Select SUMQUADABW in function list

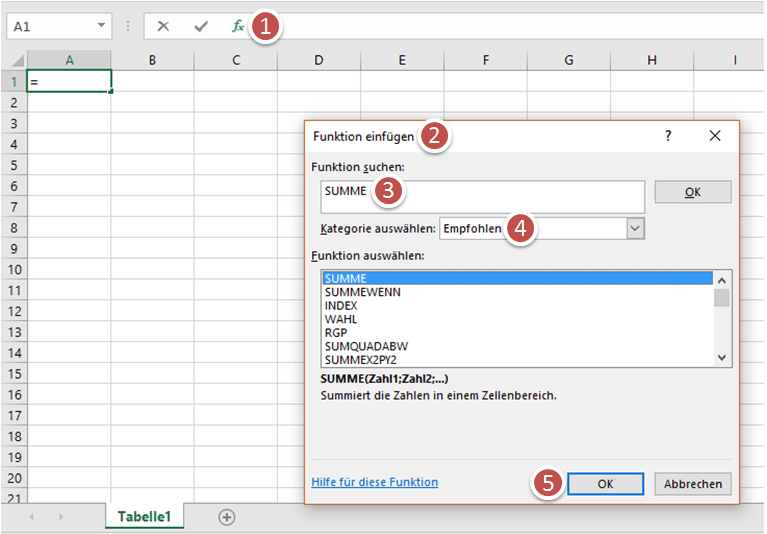point(518,346)
